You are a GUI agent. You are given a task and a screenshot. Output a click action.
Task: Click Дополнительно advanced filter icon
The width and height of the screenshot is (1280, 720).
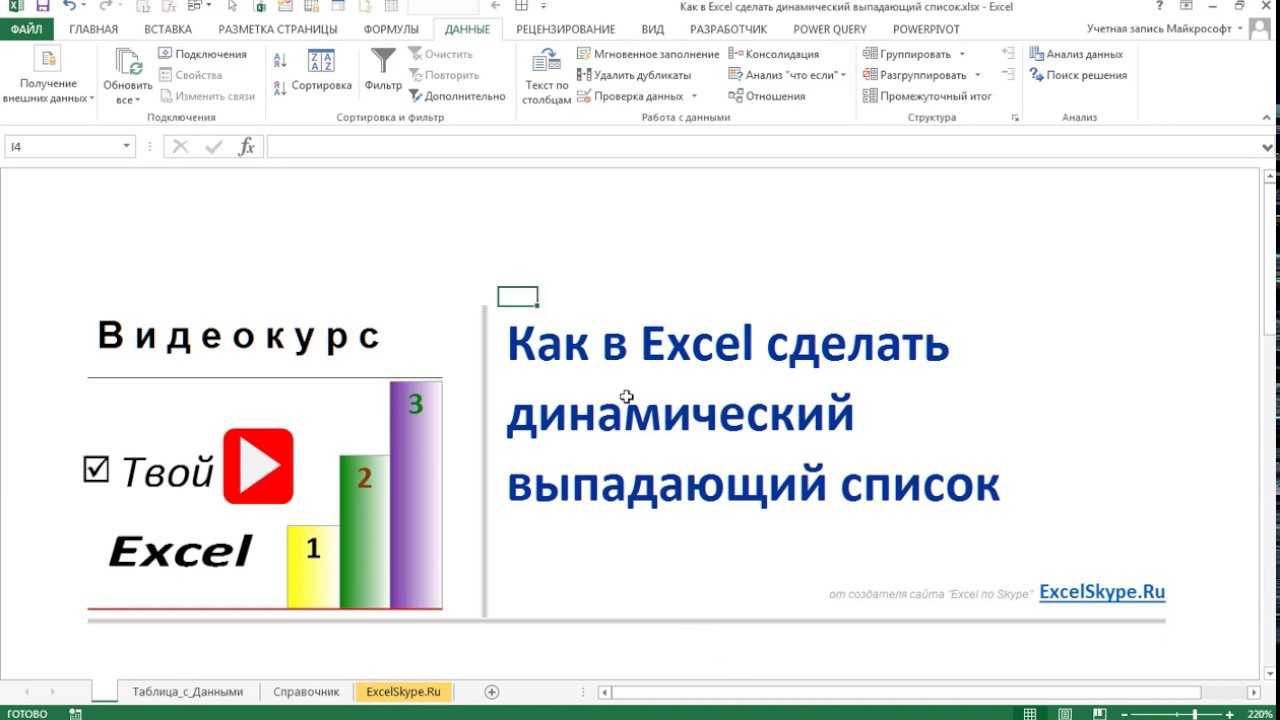(415, 97)
